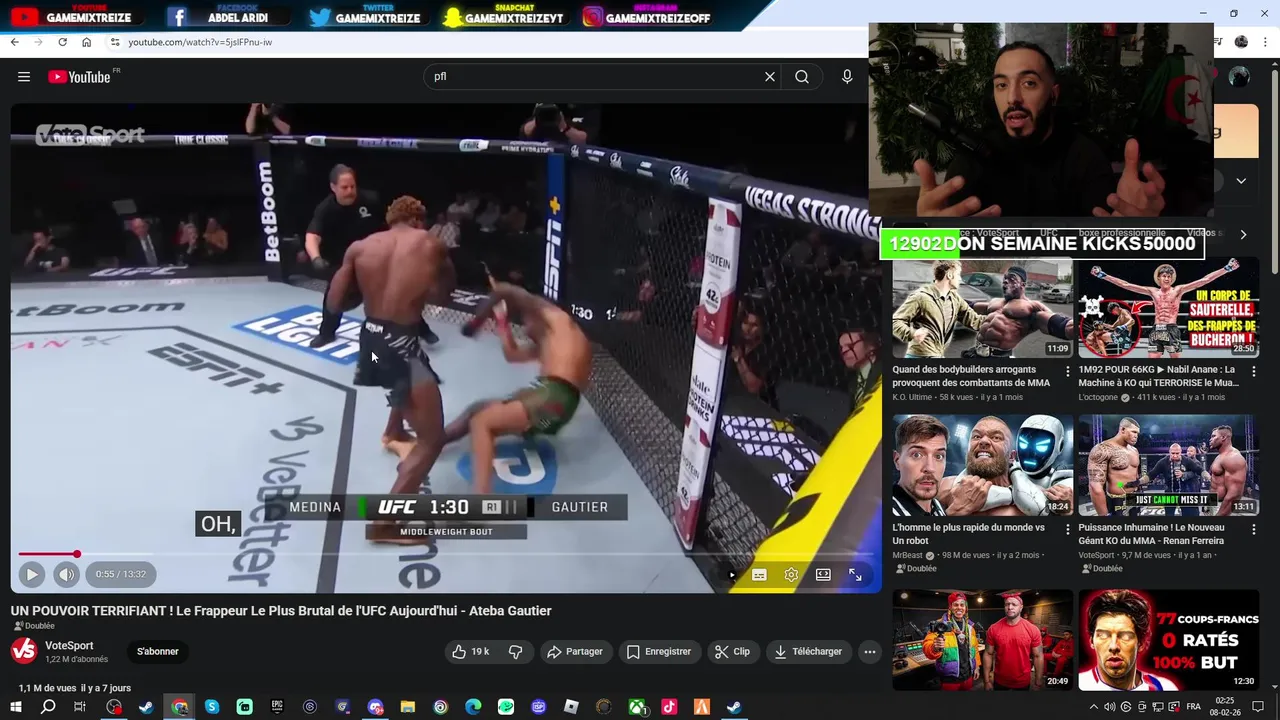Image resolution: width=1280 pixels, height=720 pixels.
Task: Dislike the video with thumbs down
Action: pos(516,651)
